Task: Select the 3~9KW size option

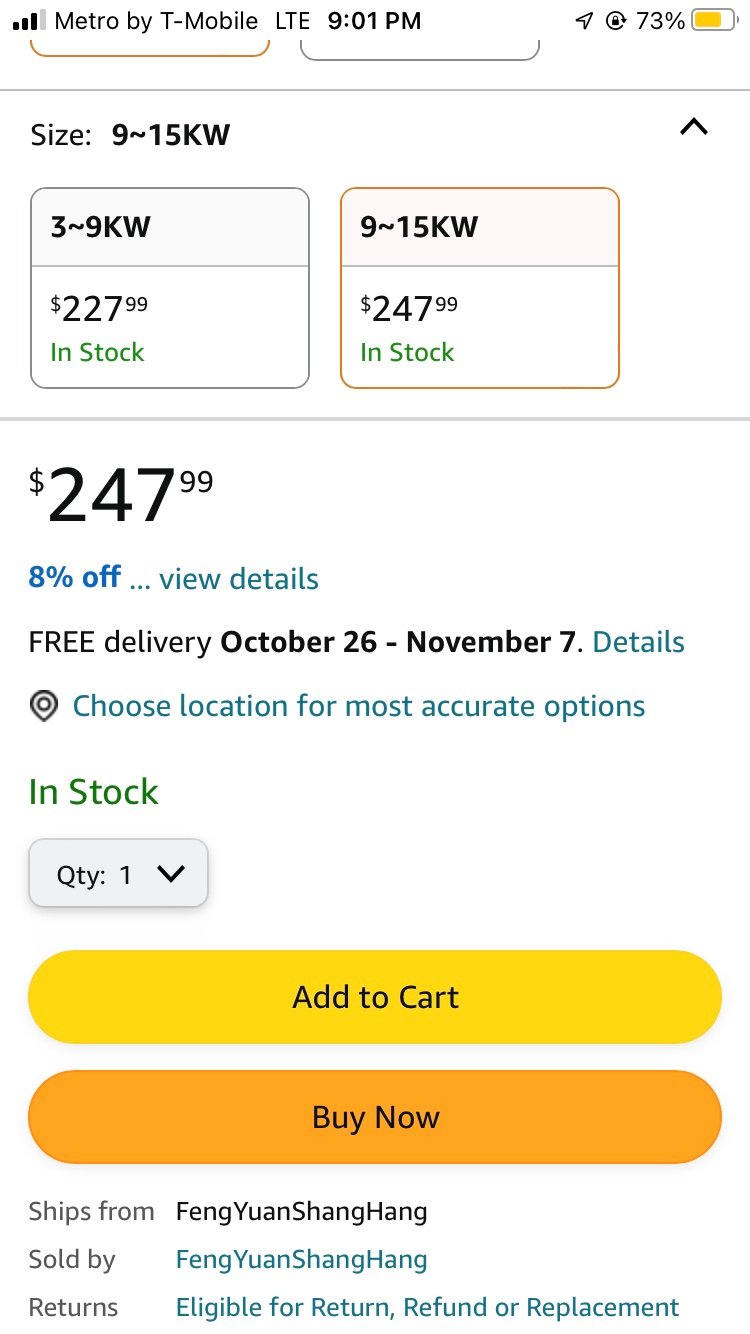Action: click(x=170, y=288)
